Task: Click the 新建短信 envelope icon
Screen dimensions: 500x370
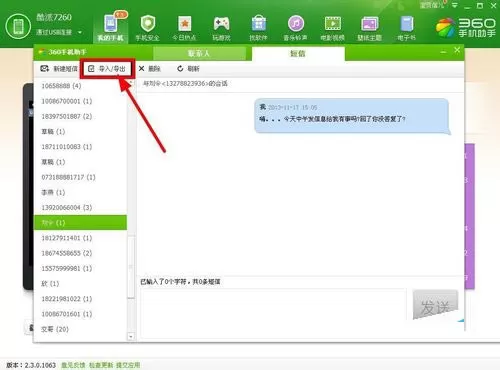Action: coord(44,69)
